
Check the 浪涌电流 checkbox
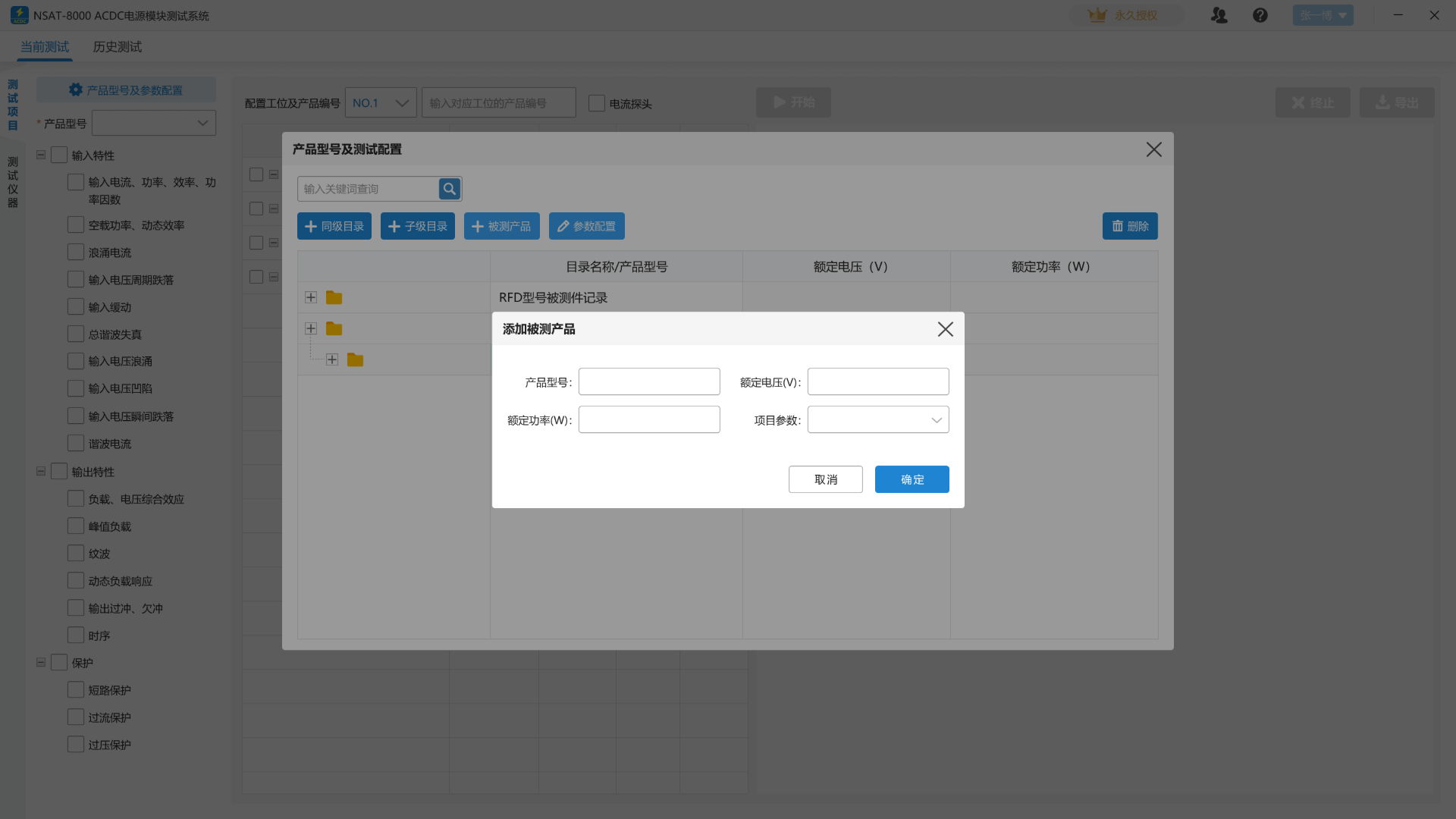tap(76, 253)
